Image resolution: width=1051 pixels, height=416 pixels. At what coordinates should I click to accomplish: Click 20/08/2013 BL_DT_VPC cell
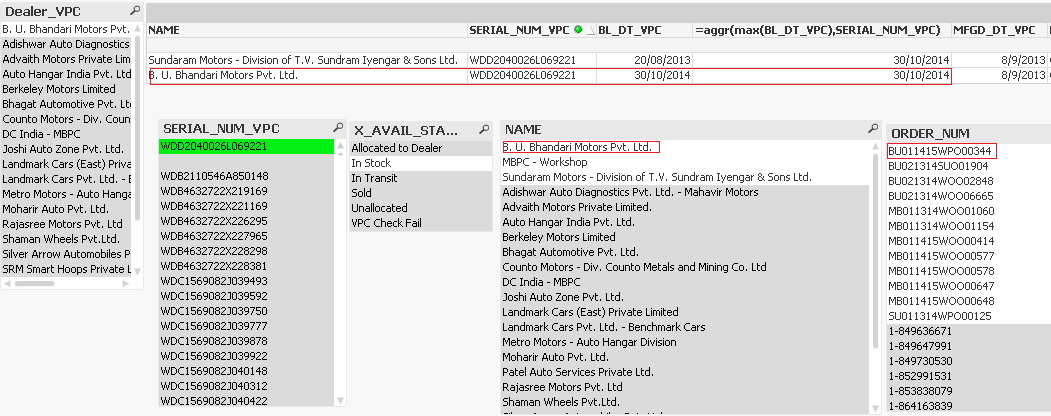645,60
